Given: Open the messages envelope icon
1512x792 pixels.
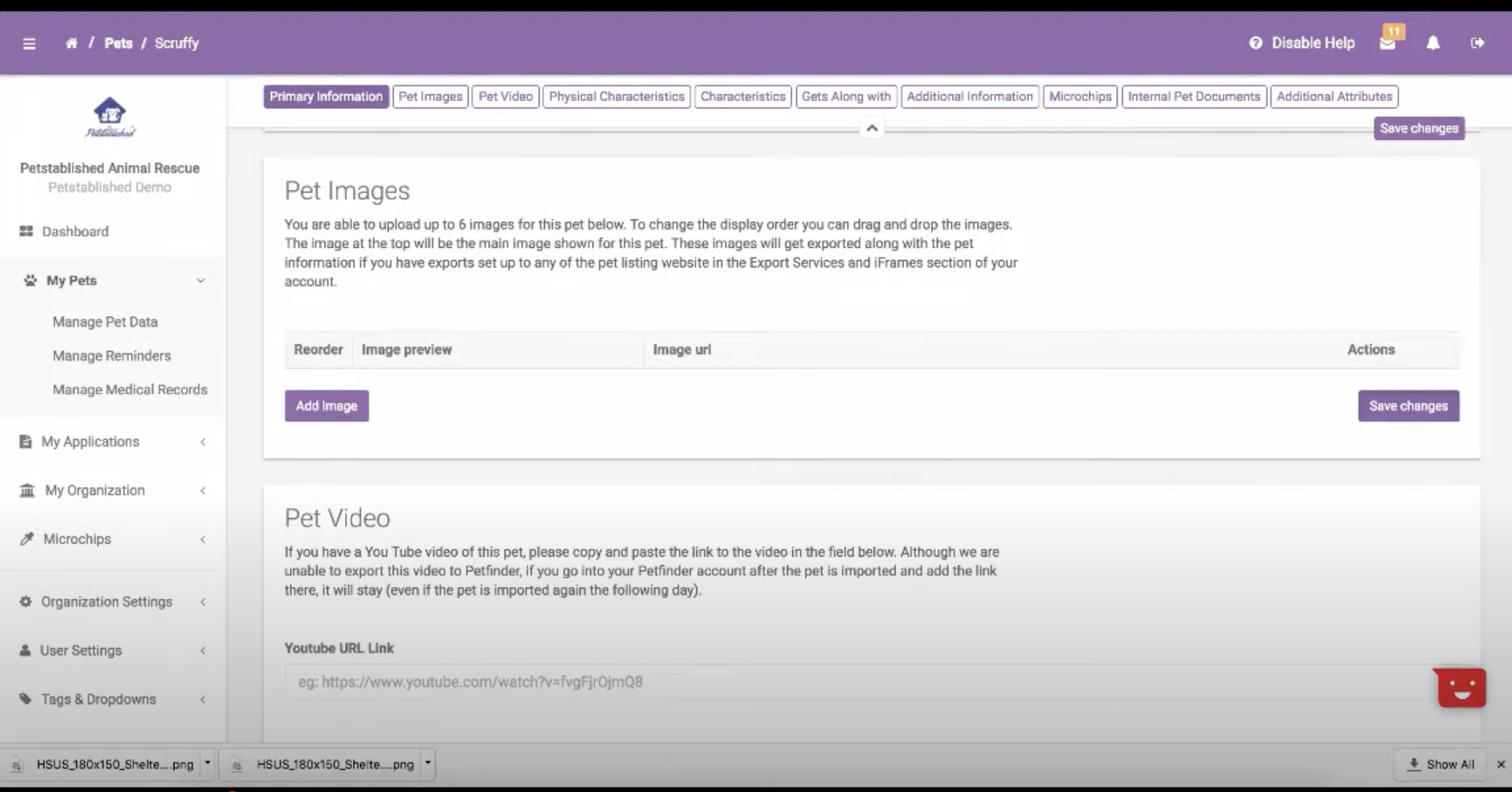Looking at the screenshot, I should (1387, 44).
